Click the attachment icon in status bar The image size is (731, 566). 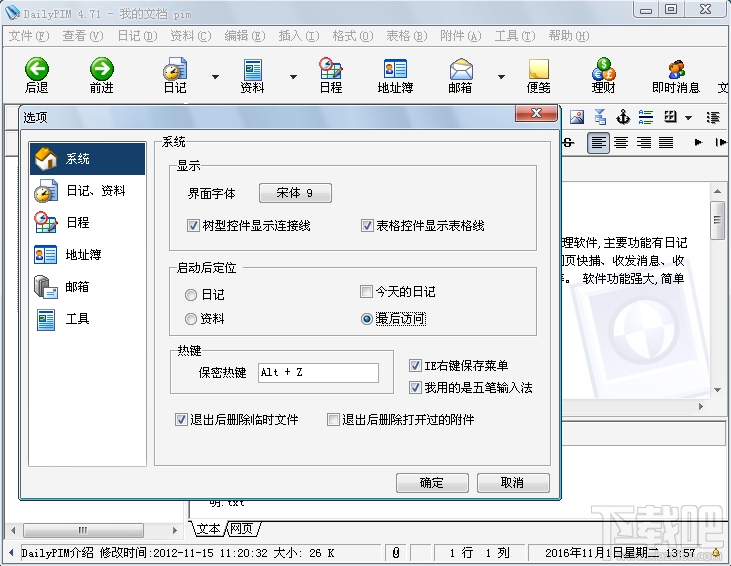pos(396,553)
